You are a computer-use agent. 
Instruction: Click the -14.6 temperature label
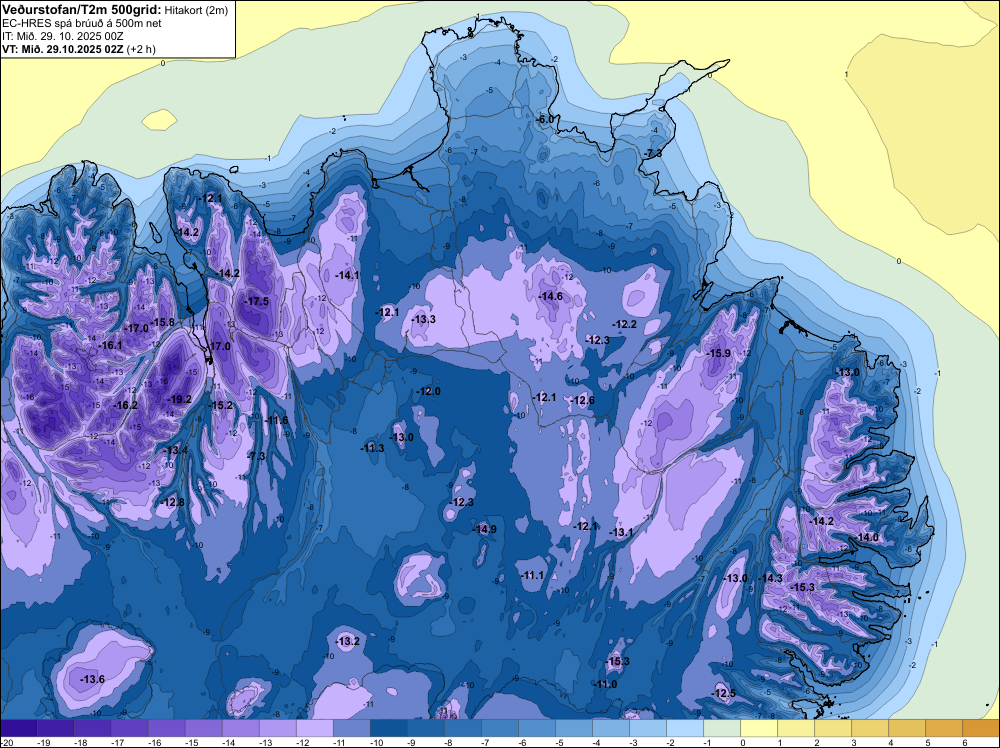(x=551, y=297)
